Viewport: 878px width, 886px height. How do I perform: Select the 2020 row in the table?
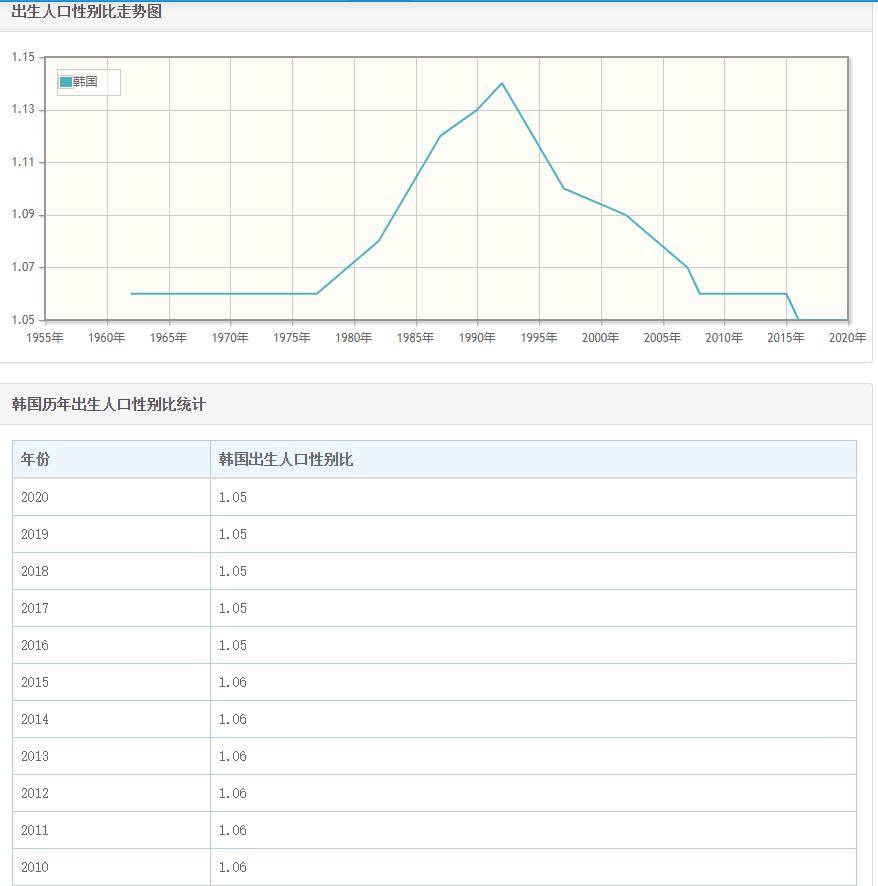(x=33, y=497)
